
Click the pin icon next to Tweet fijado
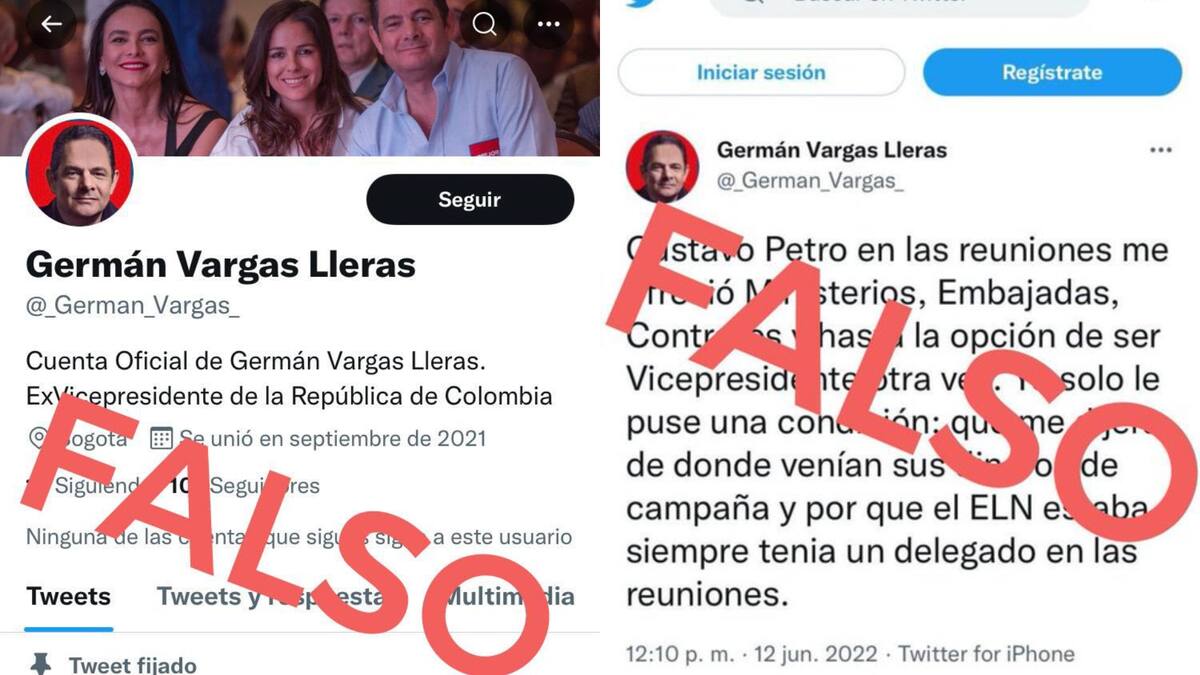(x=41, y=663)
